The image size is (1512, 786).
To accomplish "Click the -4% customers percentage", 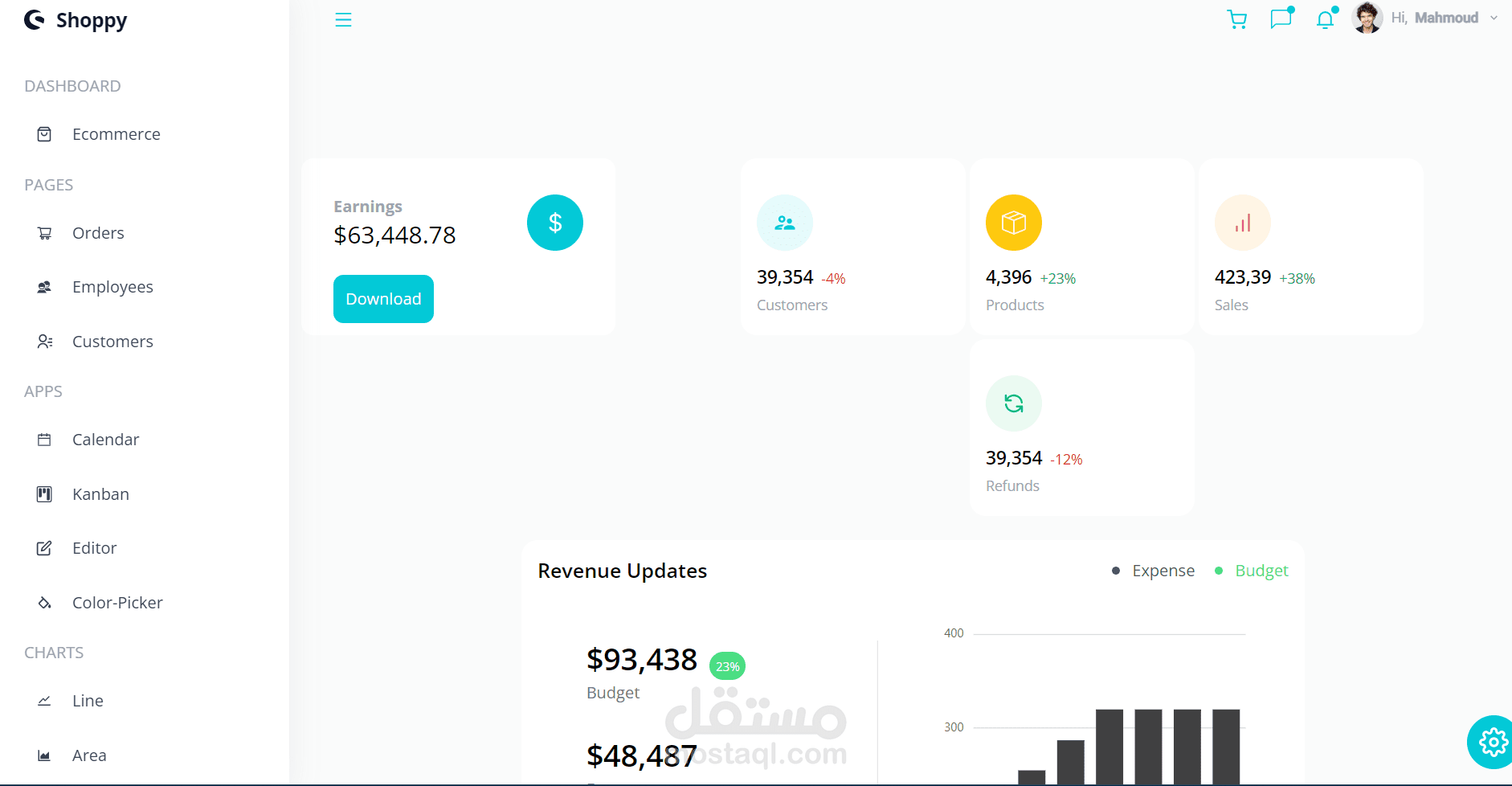I will 833,279.
